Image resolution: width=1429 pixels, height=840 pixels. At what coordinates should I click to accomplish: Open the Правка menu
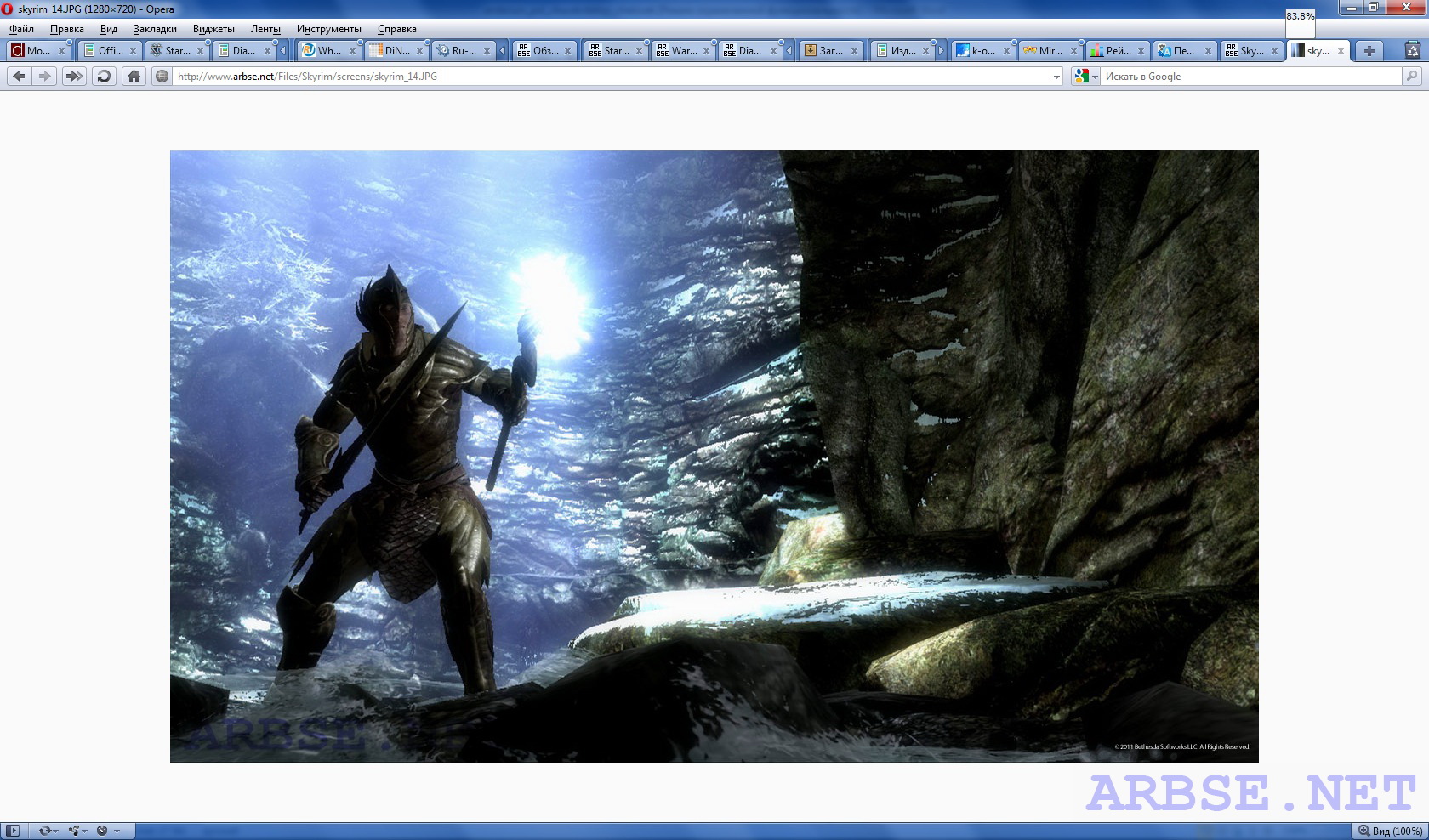point(66,29)
